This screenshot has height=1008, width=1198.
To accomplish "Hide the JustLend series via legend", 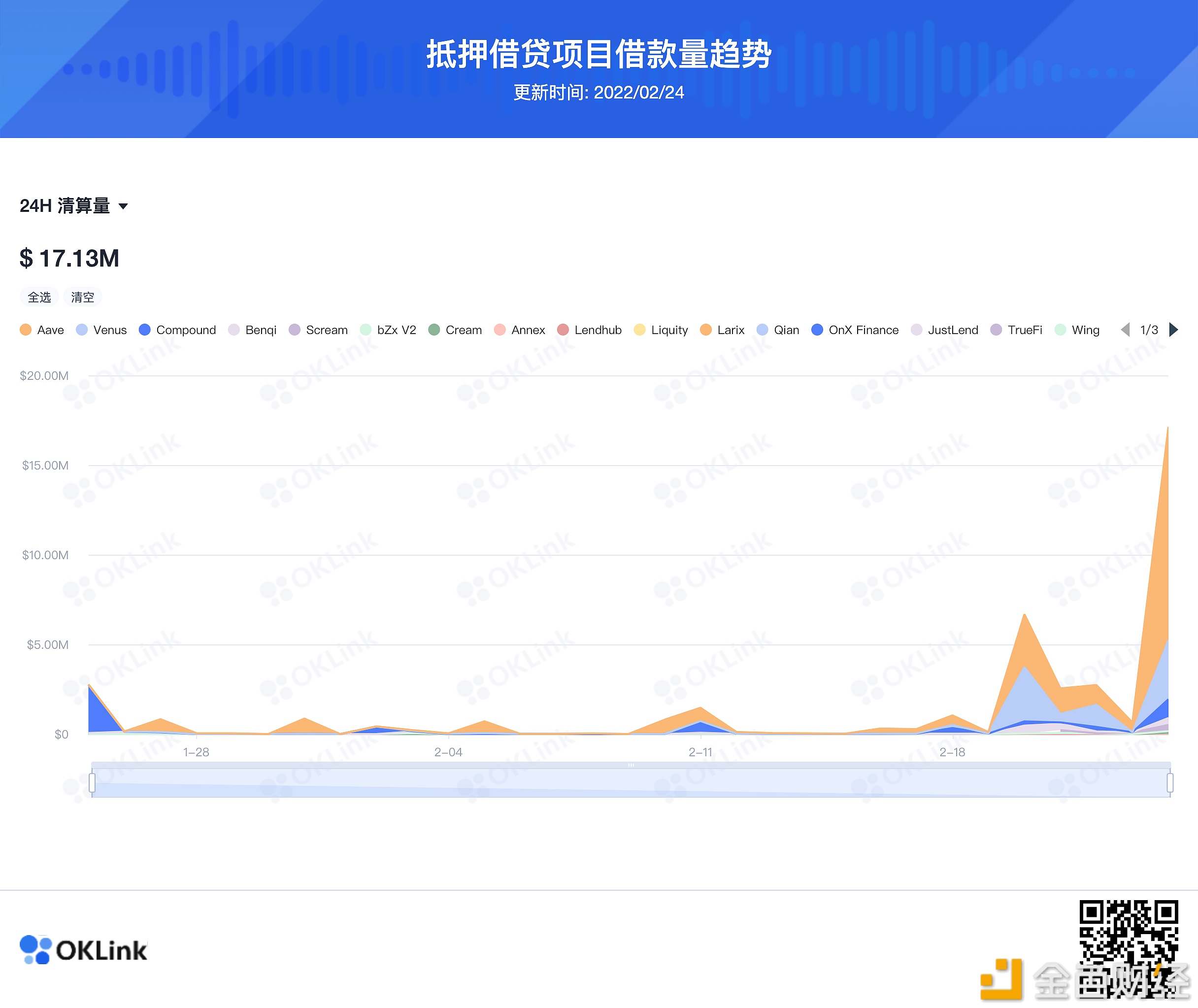I will (x=945, y=330).
